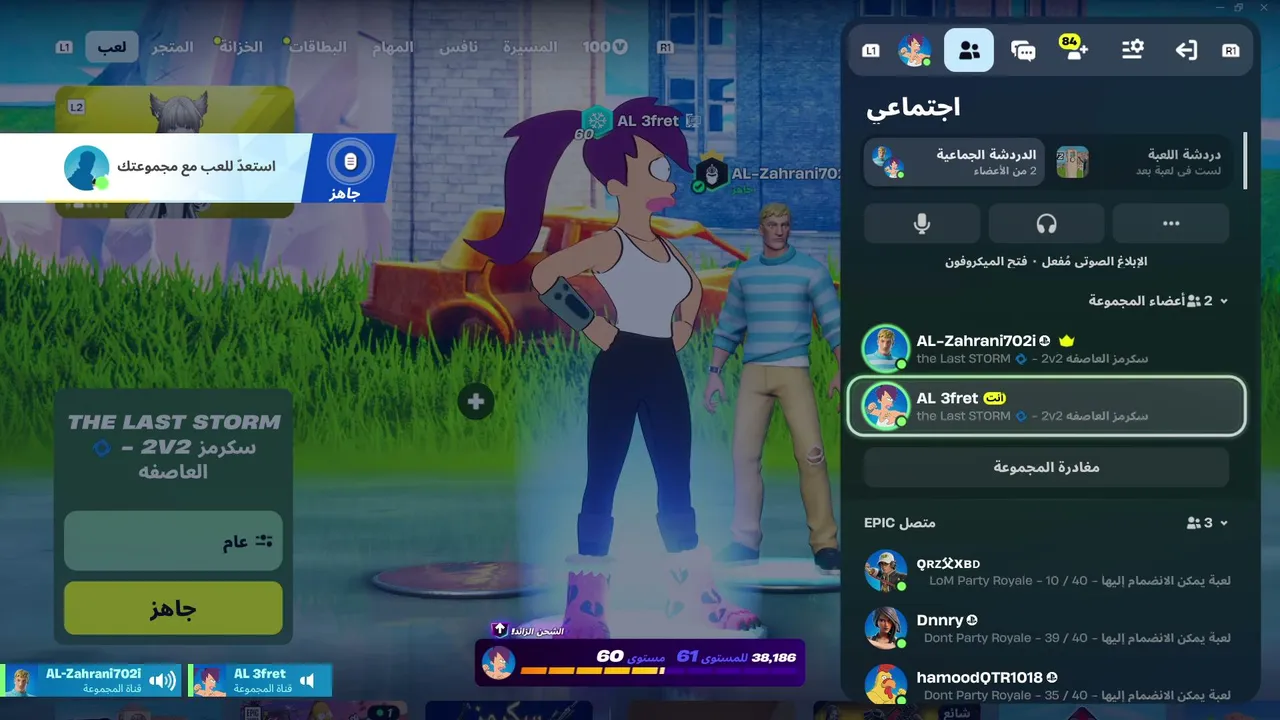Viewport: 1280px width, 720px height.
Task: Click the 38,186 XP value
Action: point(774,657)
